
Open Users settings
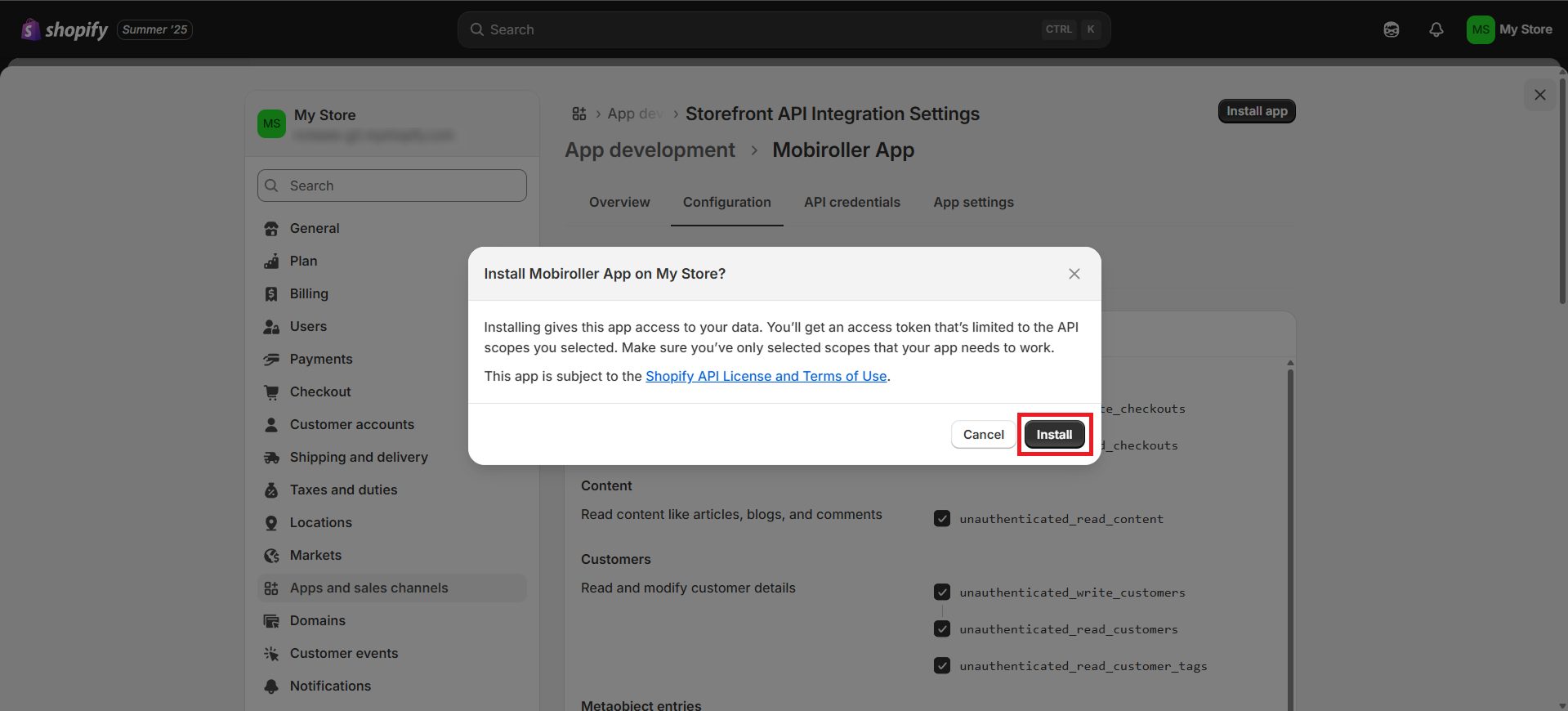392,327
